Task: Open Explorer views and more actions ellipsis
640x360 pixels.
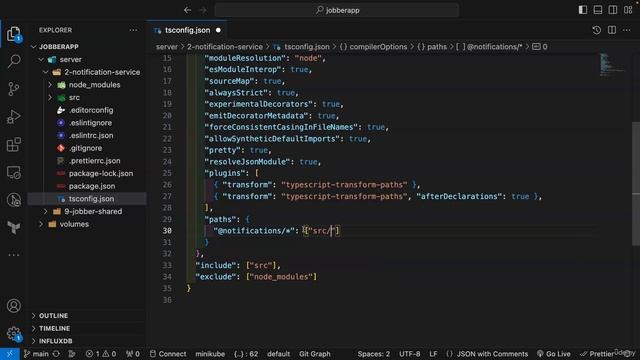Action: (x=133, y=30)
